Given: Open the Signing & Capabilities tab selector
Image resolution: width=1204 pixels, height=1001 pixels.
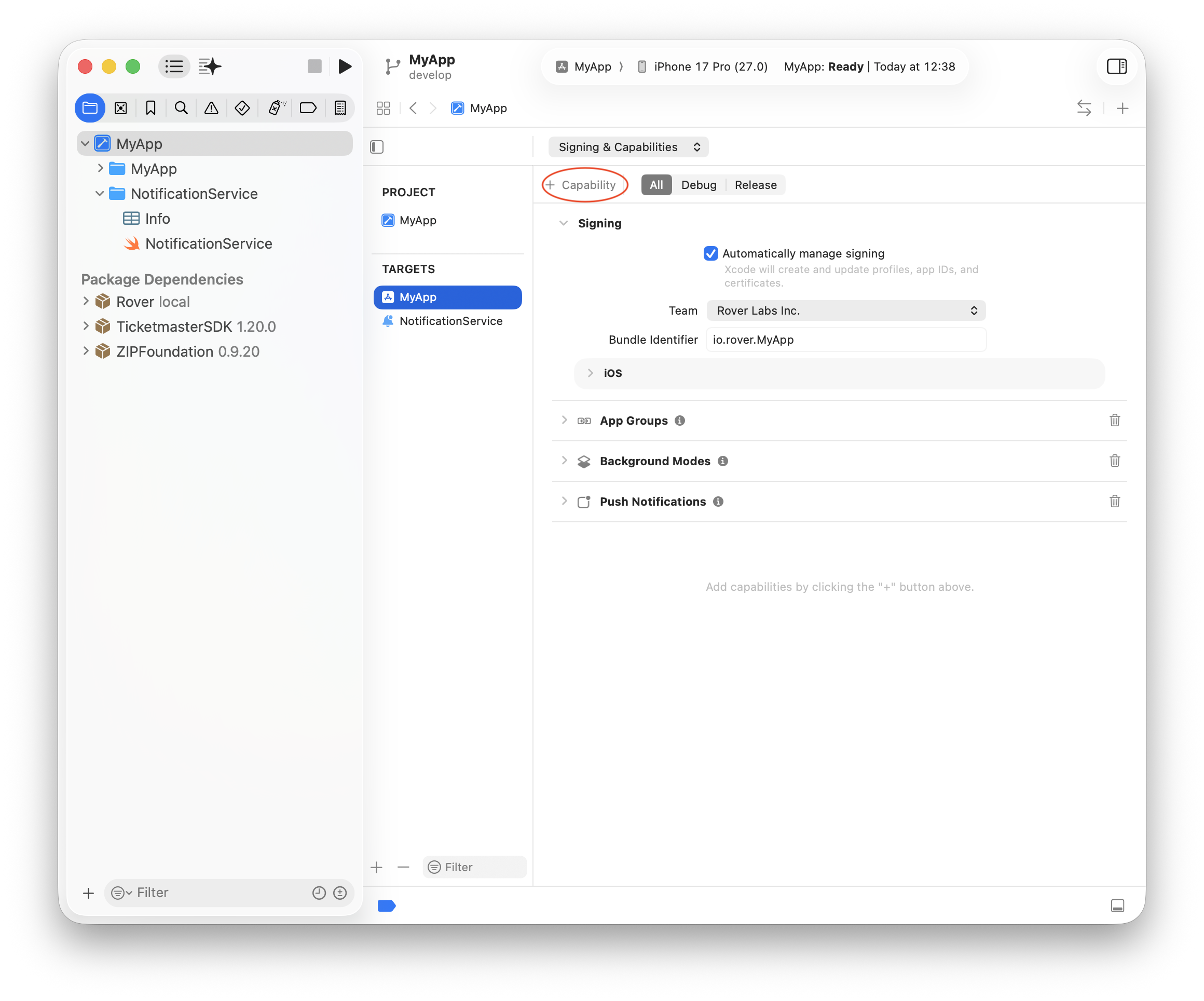Looking at the screenshot, I should pos(628,147).
